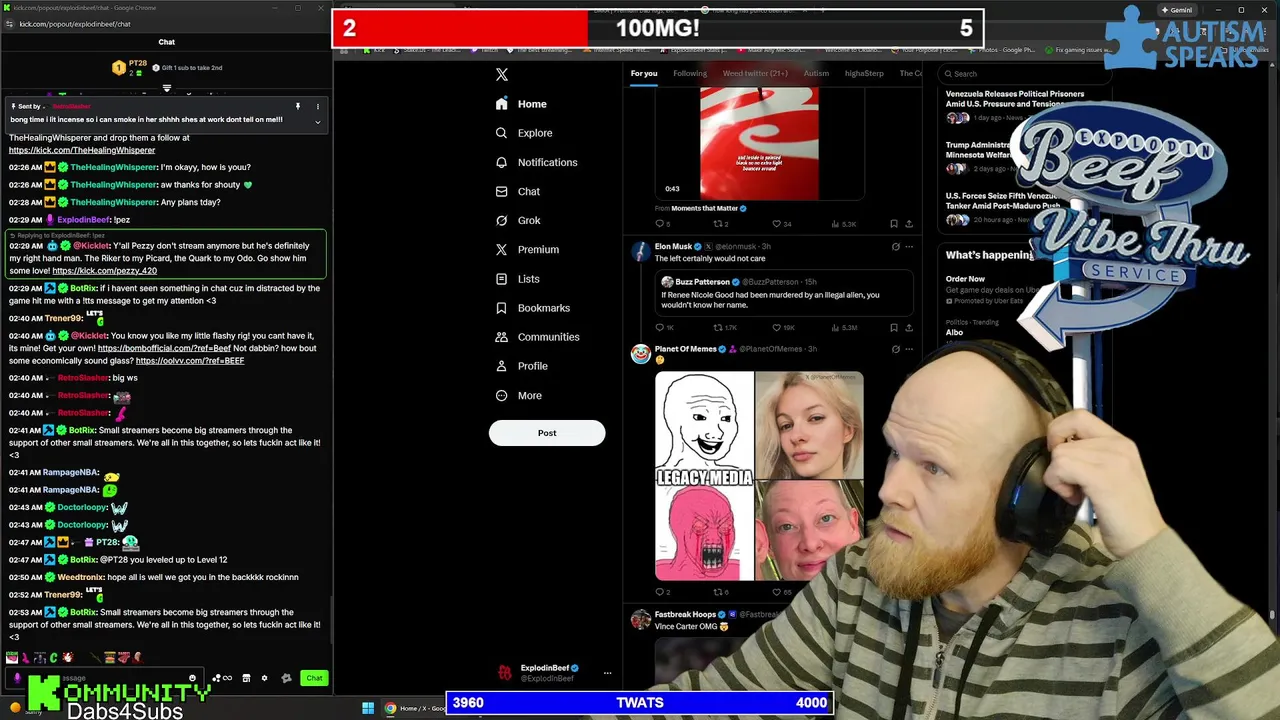Open more options on Elon Musk's post
The height and width of the screenshot is (720, 1280).
pos(909,246)
